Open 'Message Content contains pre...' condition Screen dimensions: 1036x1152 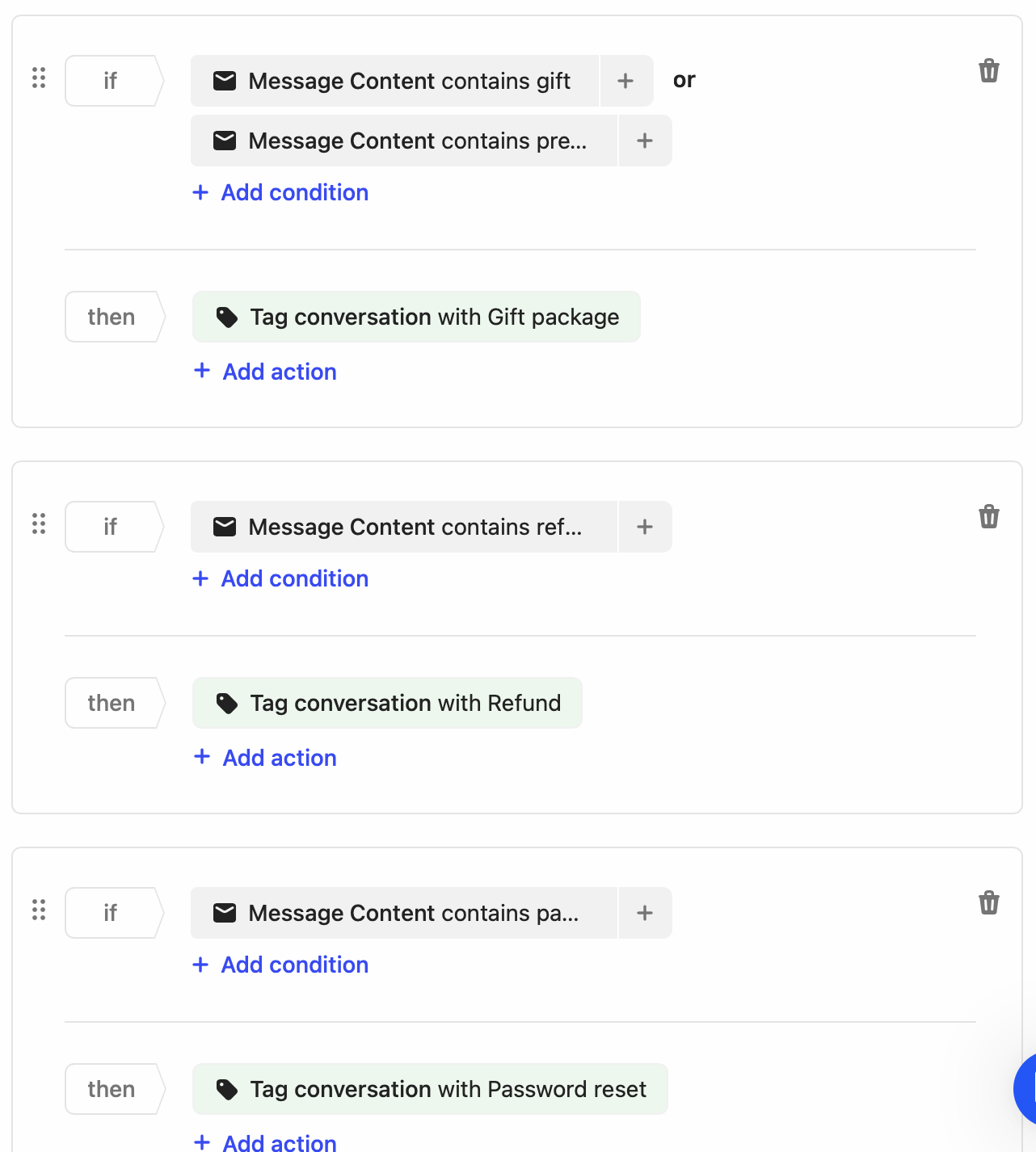pos(404,141)
